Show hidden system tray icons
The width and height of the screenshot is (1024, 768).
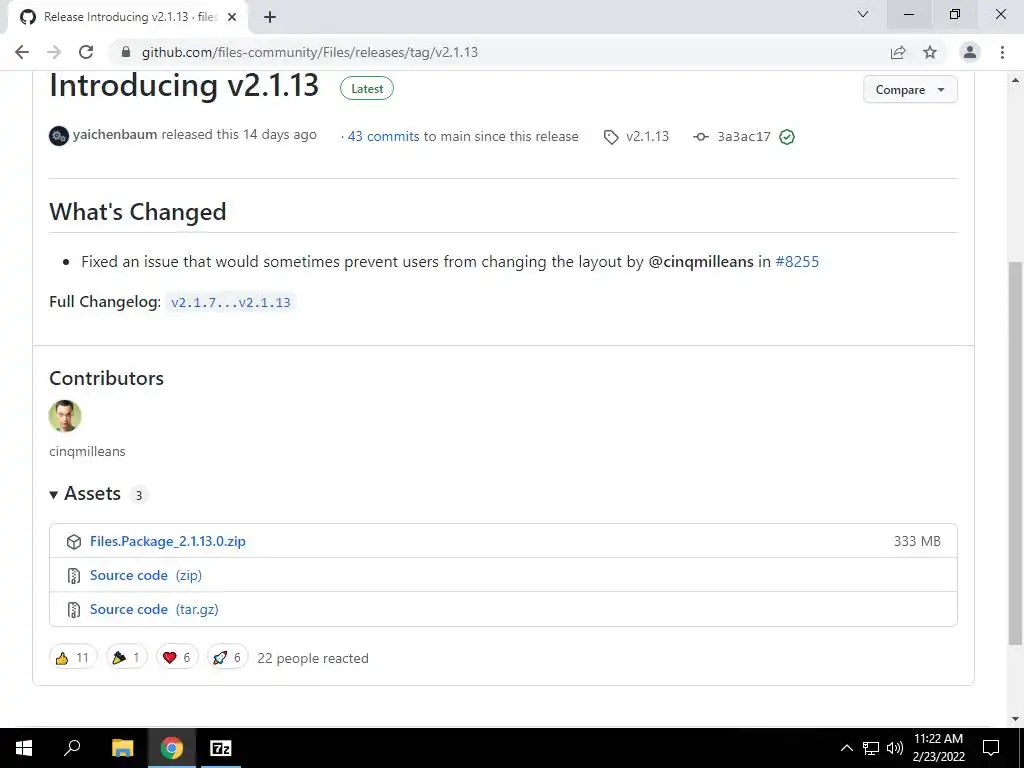[846, 748]
